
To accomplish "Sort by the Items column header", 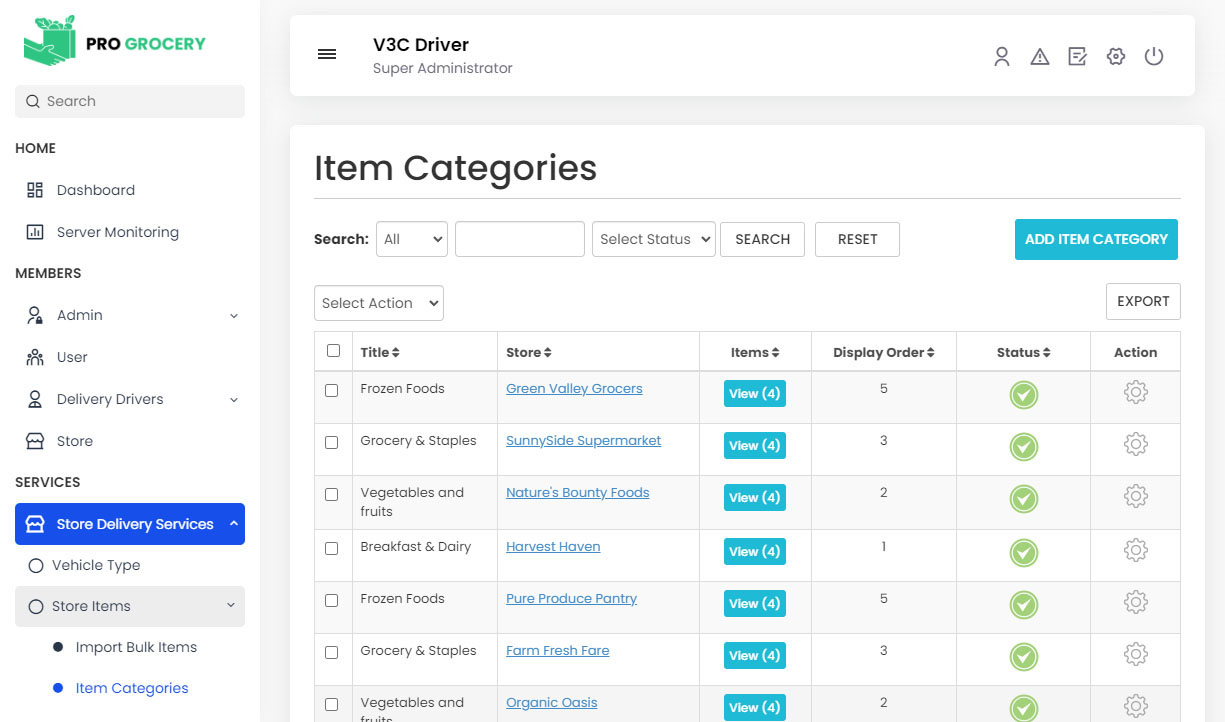I will pyautogui.click(x=755, y=353).
